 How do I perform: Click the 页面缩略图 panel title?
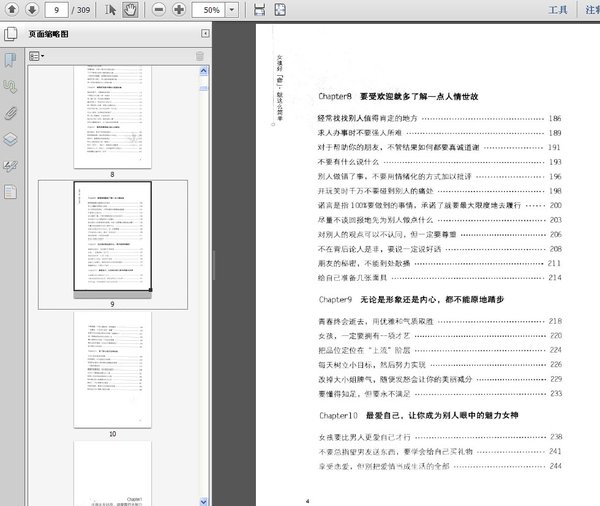(x=49, y=34)
